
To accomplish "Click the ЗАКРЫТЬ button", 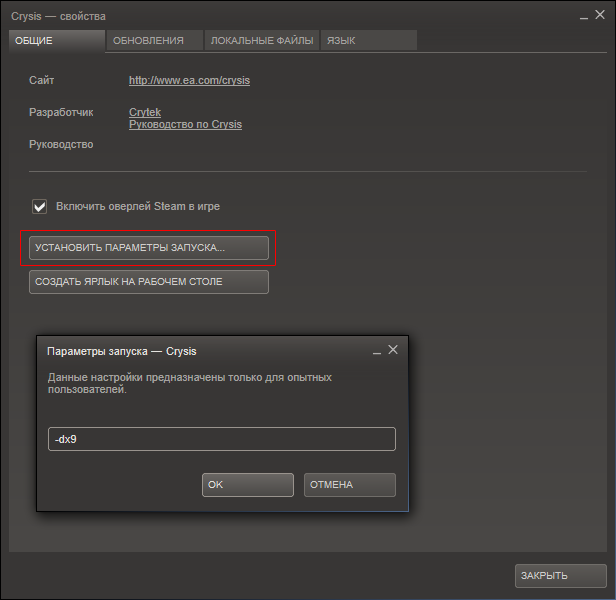I will point(561,576).
